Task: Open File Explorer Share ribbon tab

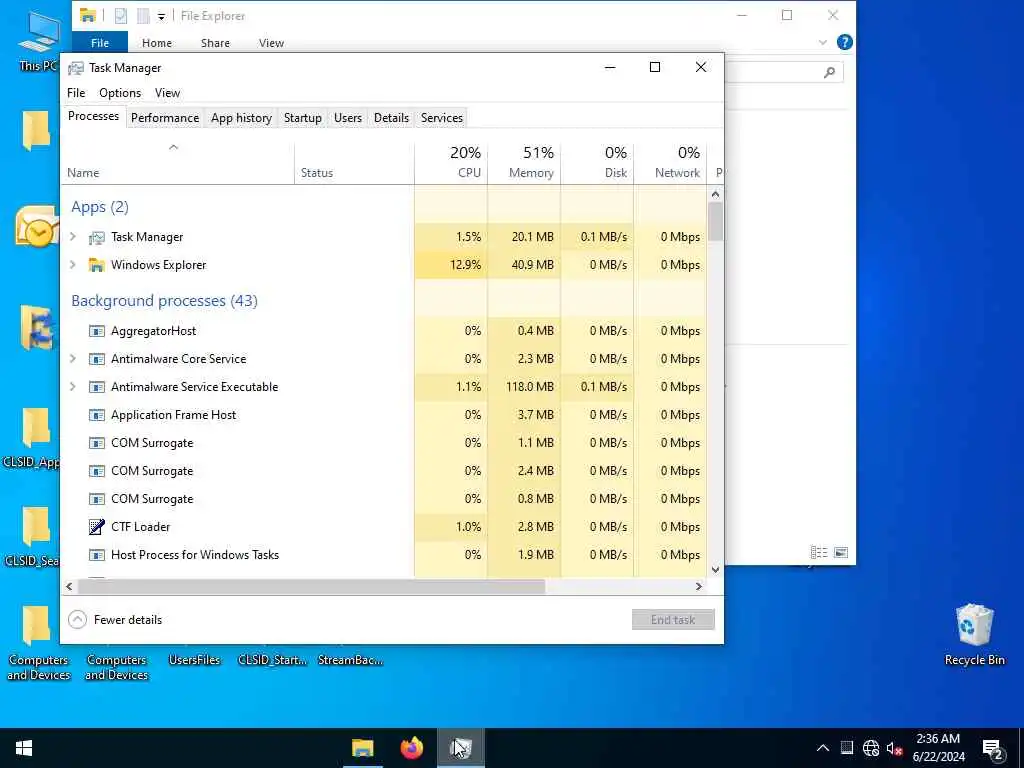Action: tap(215, 43)
